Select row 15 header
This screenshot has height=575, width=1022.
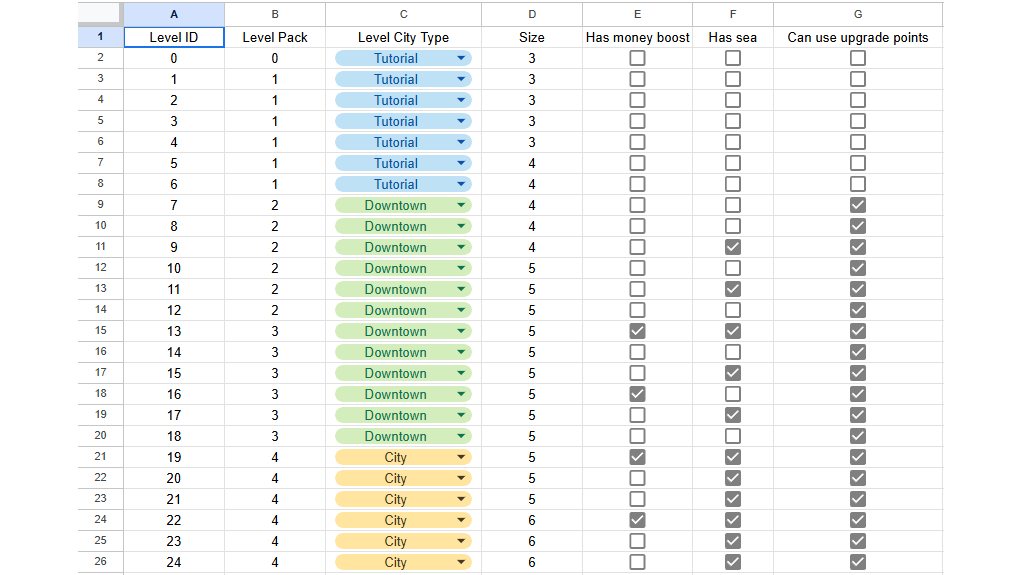click(x=100, y=331)
